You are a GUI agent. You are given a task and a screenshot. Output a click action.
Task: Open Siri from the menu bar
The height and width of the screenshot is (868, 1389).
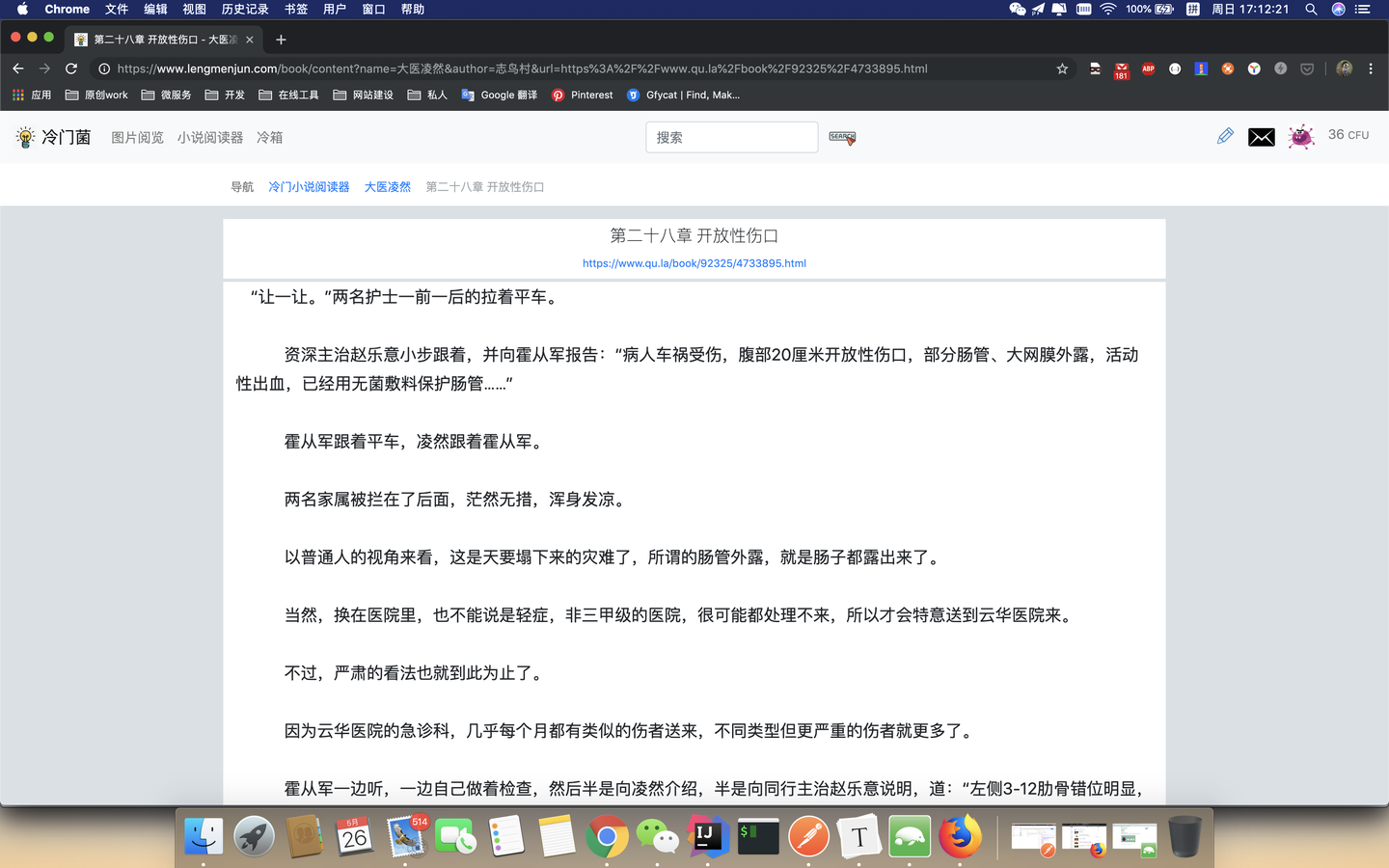coord(1338,9)
